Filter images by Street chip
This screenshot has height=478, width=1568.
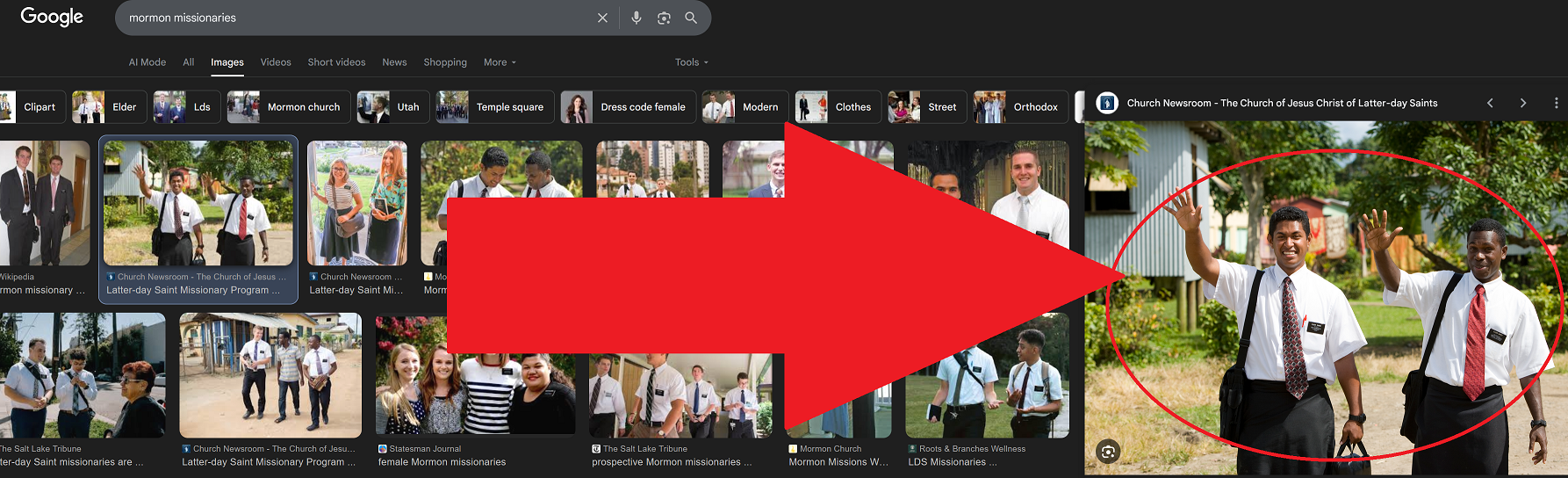pos(926,107)
